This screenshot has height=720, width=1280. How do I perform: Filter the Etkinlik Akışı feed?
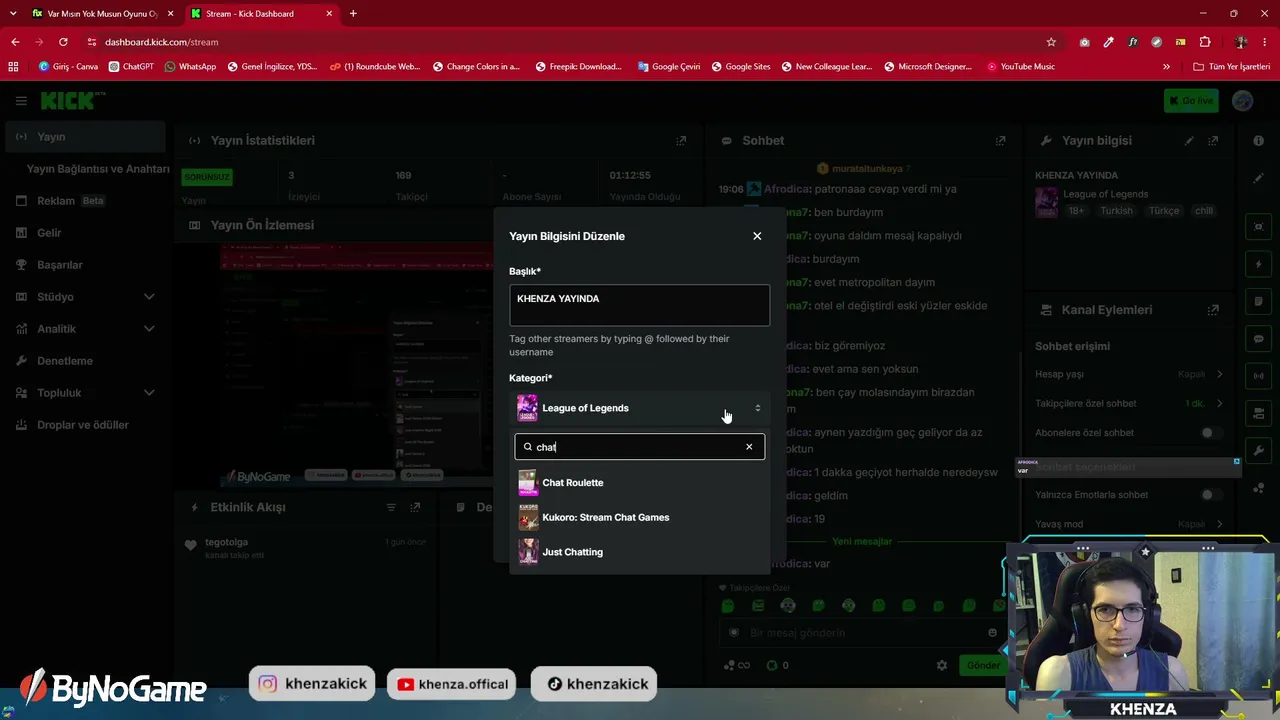tap(391, 508)
